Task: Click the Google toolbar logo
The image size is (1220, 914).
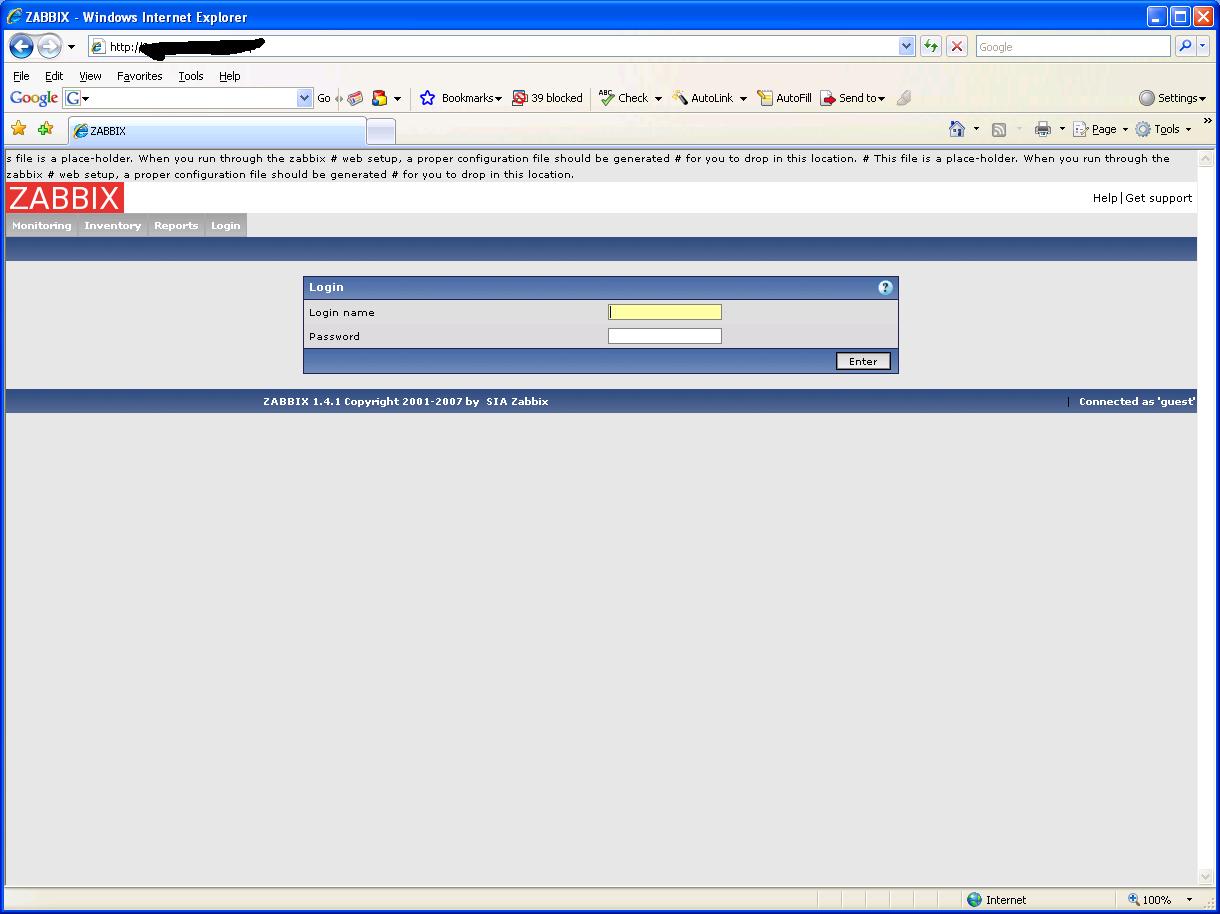Action: click(34, 98)
